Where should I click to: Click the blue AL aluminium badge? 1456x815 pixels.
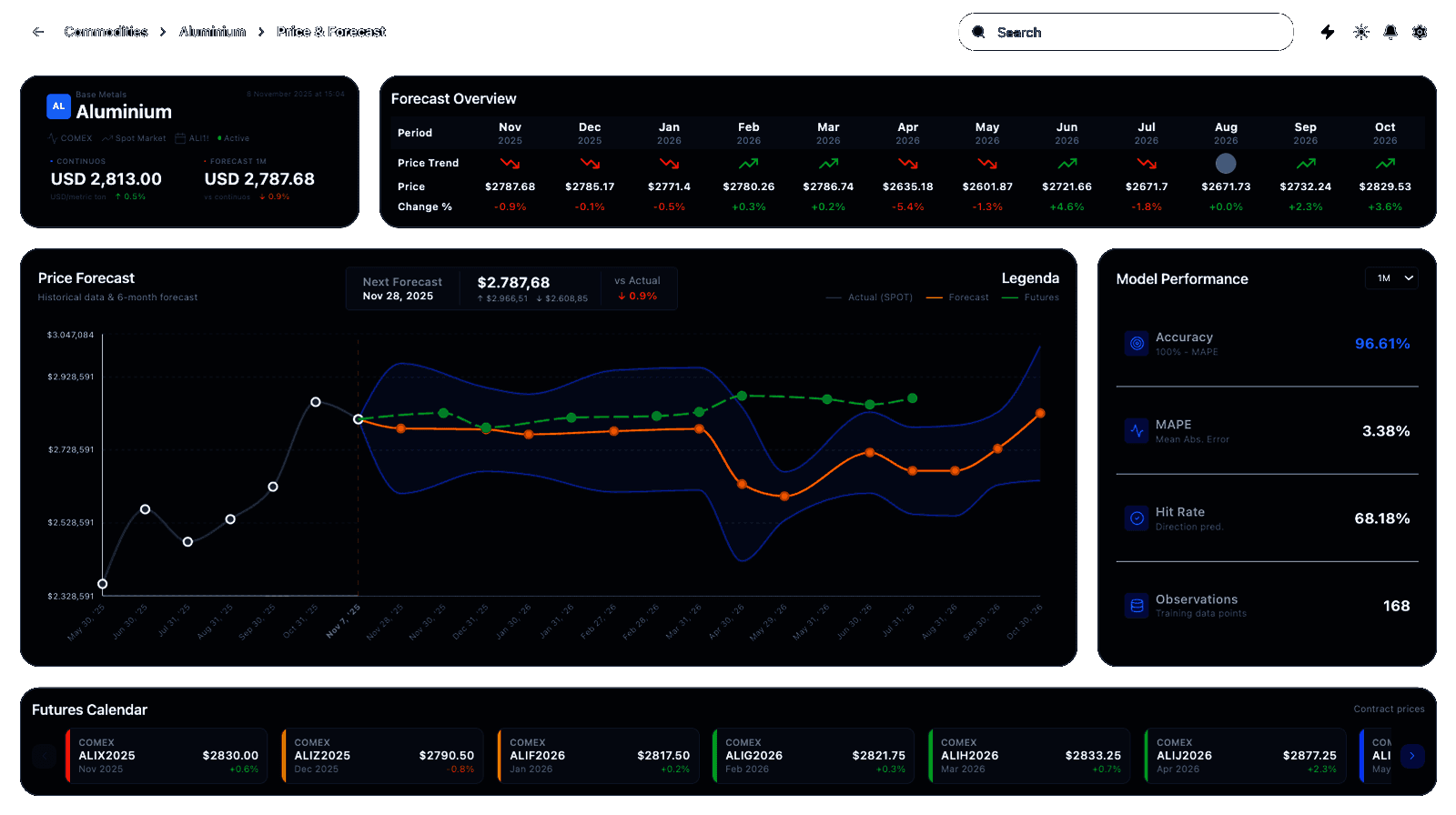click(x=58, y=106)
